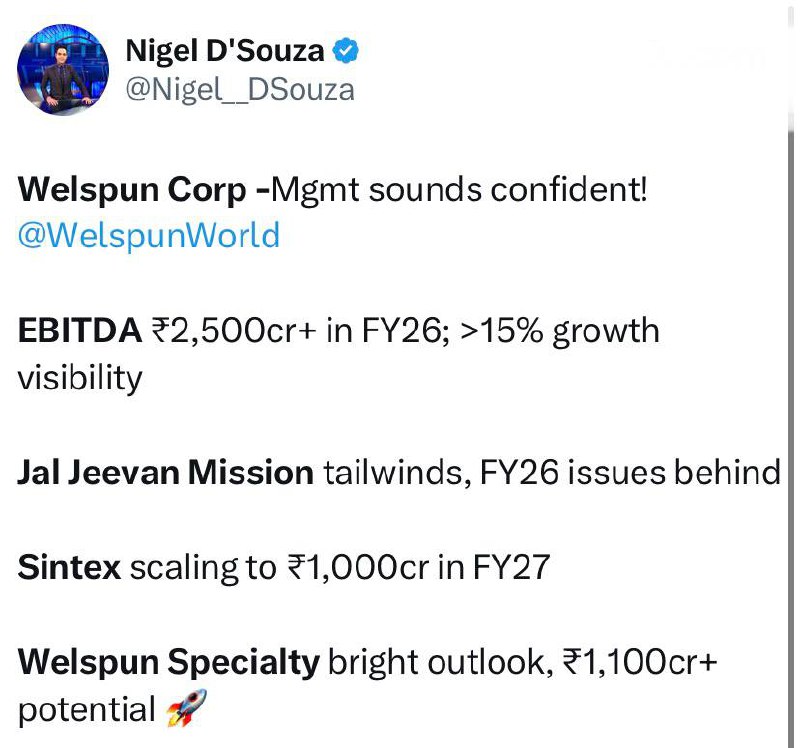Click the bold Welspun Specialty text

(x=169, y=663)
